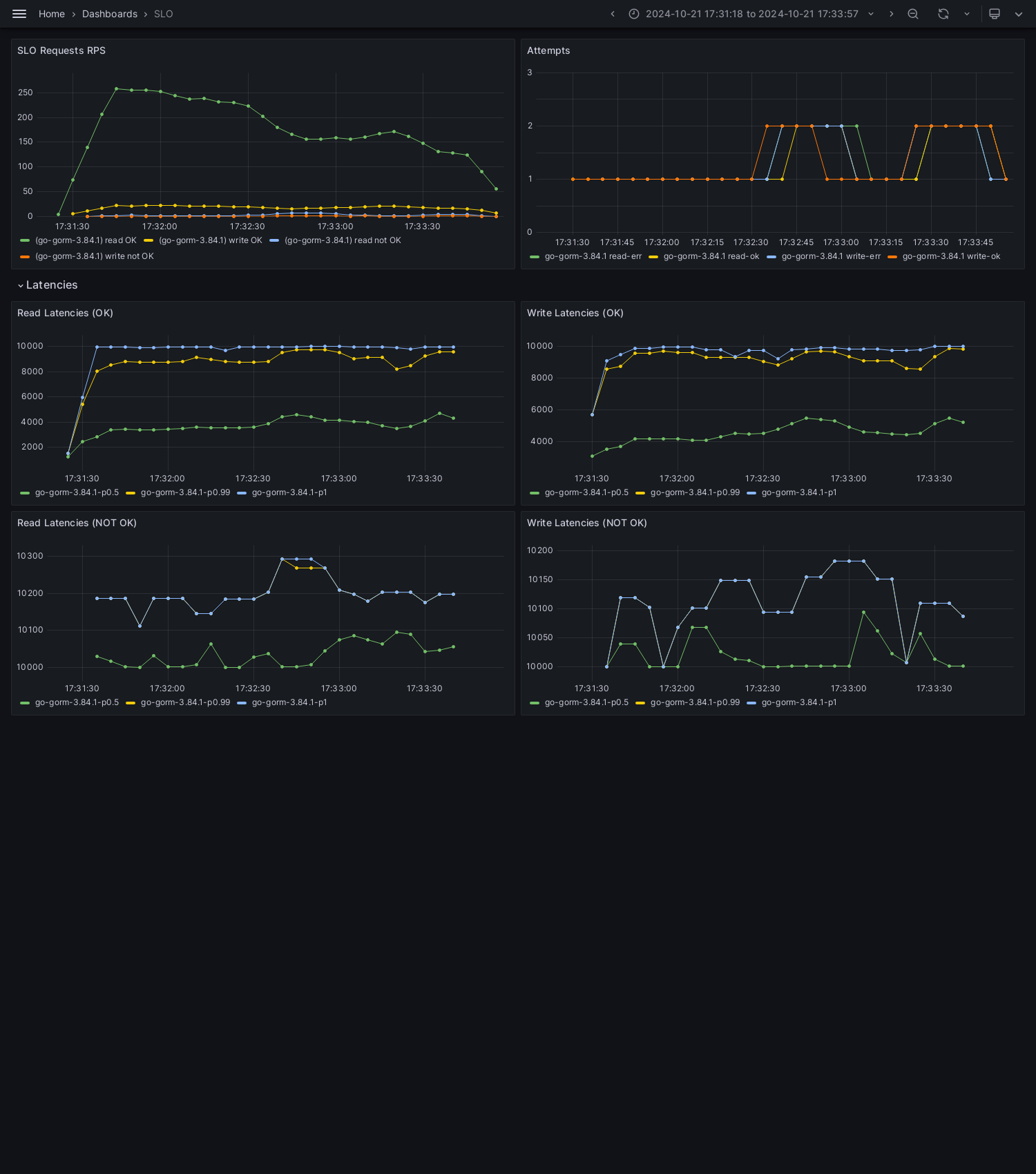This screenshot has width=1036, height=1174.
Task: Click yellow p0.99 swatch in Write Latencies (OK)
Action: pos(640,492)
